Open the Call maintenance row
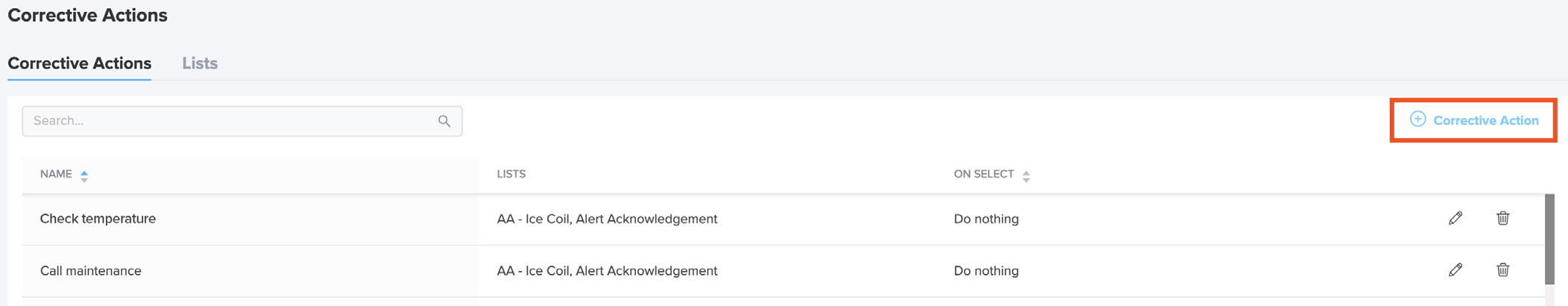The height and width of the screenshot is (306, 1568). (783, 271)
